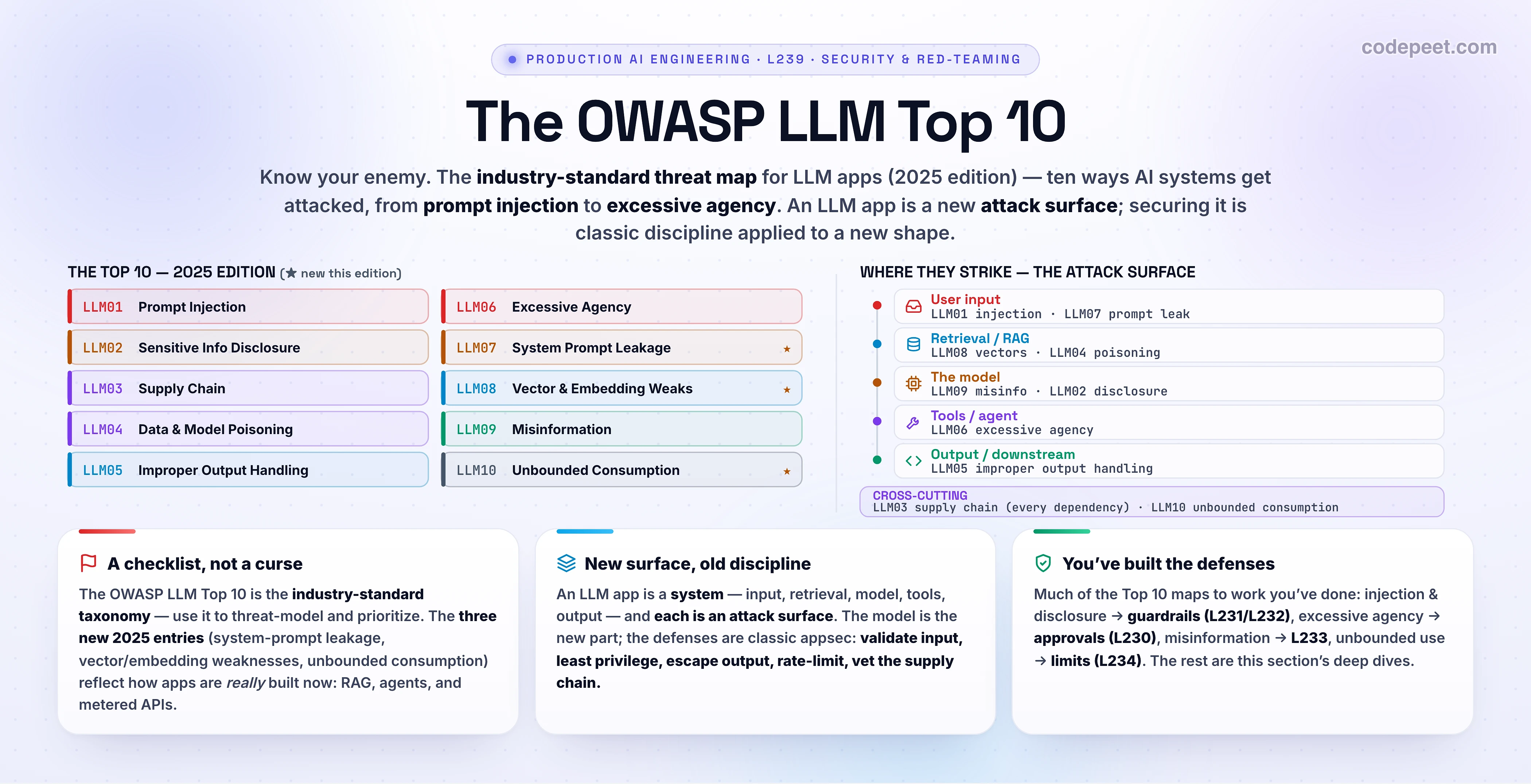Click the chip icon beside The model
This screenshot has height=784, width=1531.
[913, 383]
